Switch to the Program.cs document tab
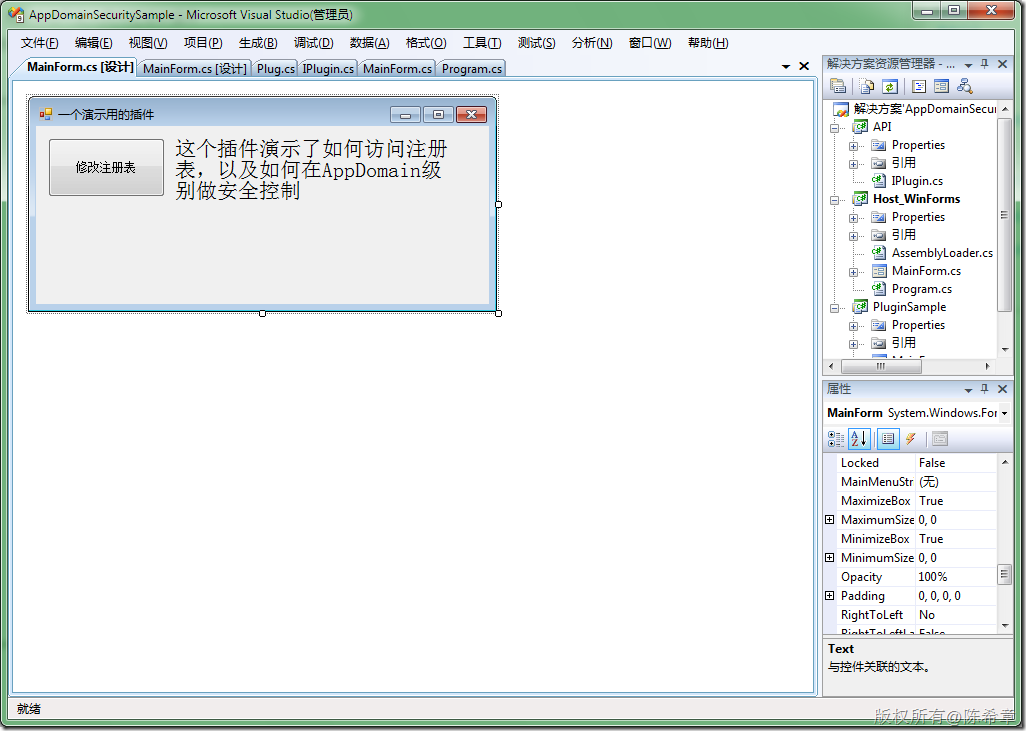The height and width of the screenshot is (731, 1026). (x=472, y=68)
